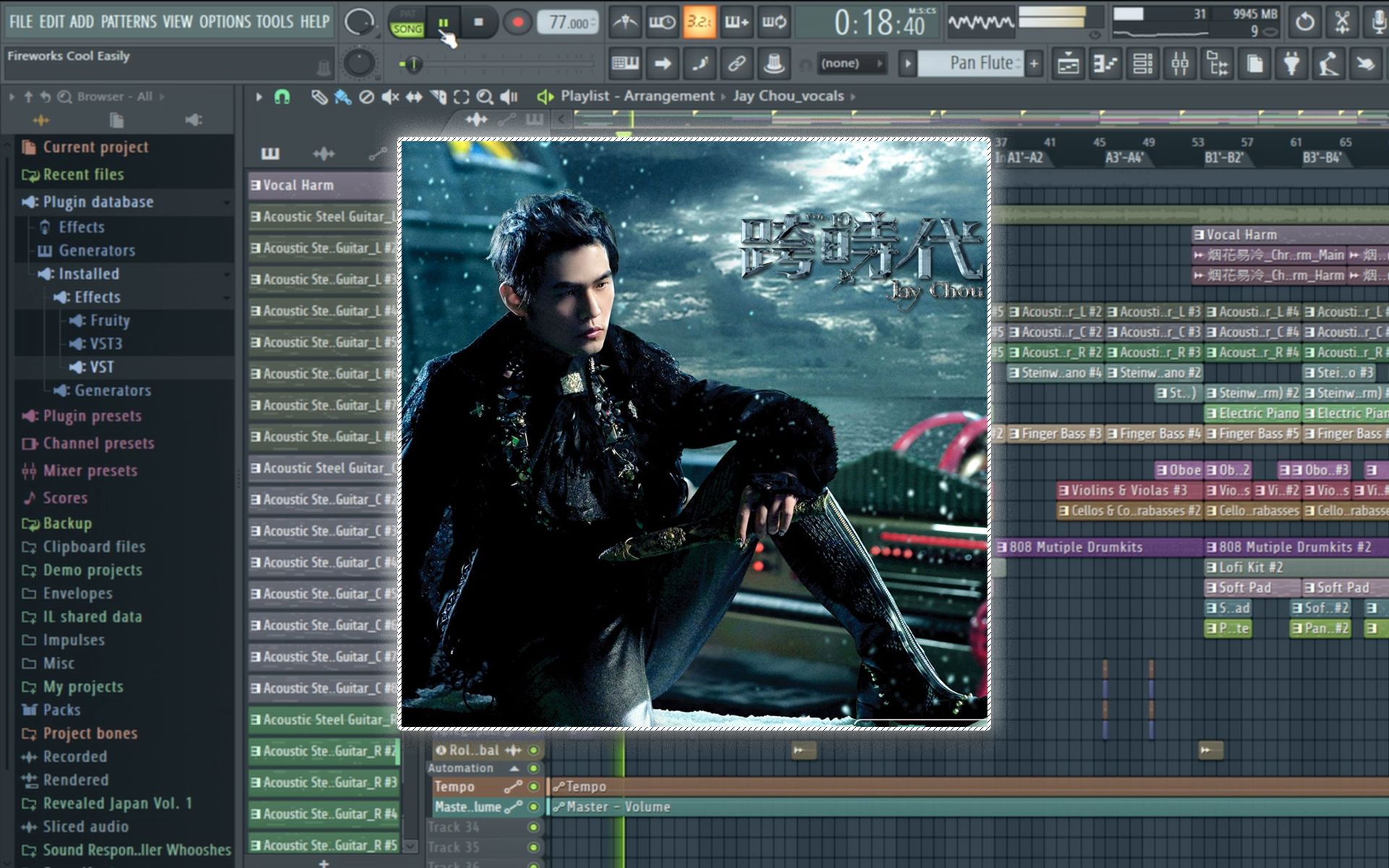Mute the Tempo automation track
This screenshot has width=1389, height=868.
534,786
